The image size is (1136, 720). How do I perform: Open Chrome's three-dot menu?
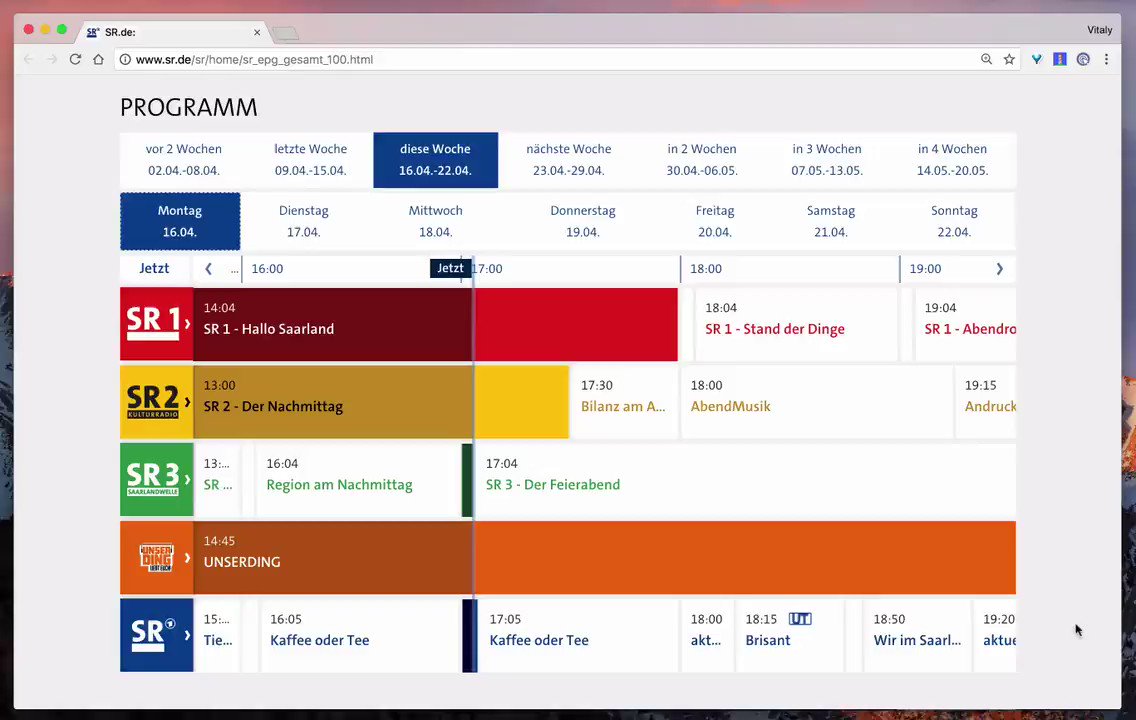(1106, 59)
